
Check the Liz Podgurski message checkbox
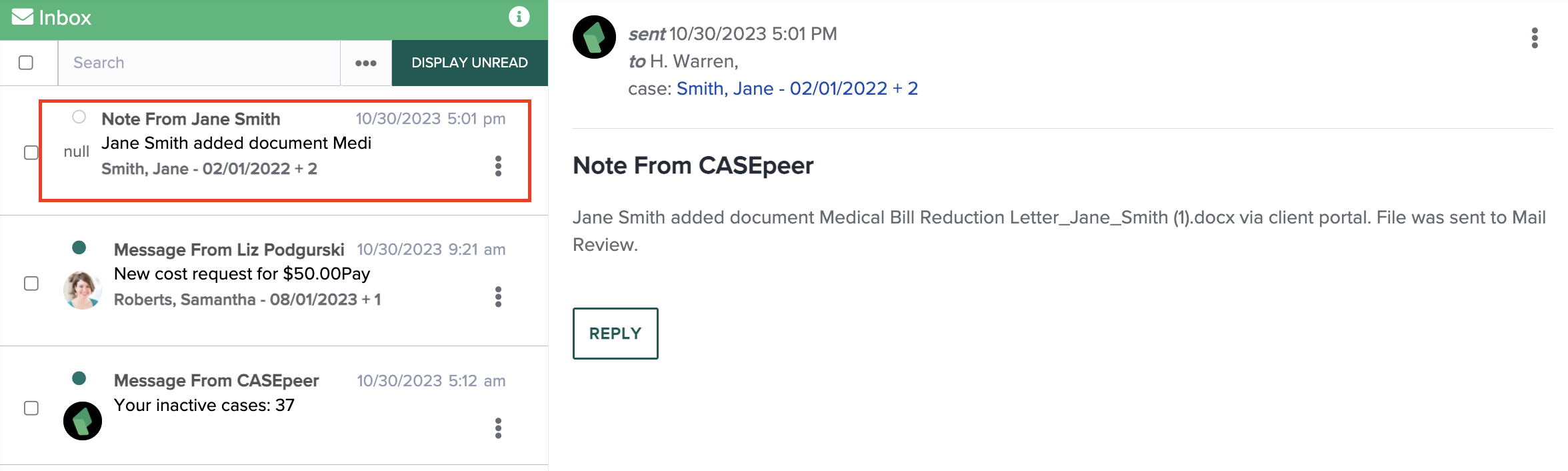pyautogui.click(x=31, y=284)
